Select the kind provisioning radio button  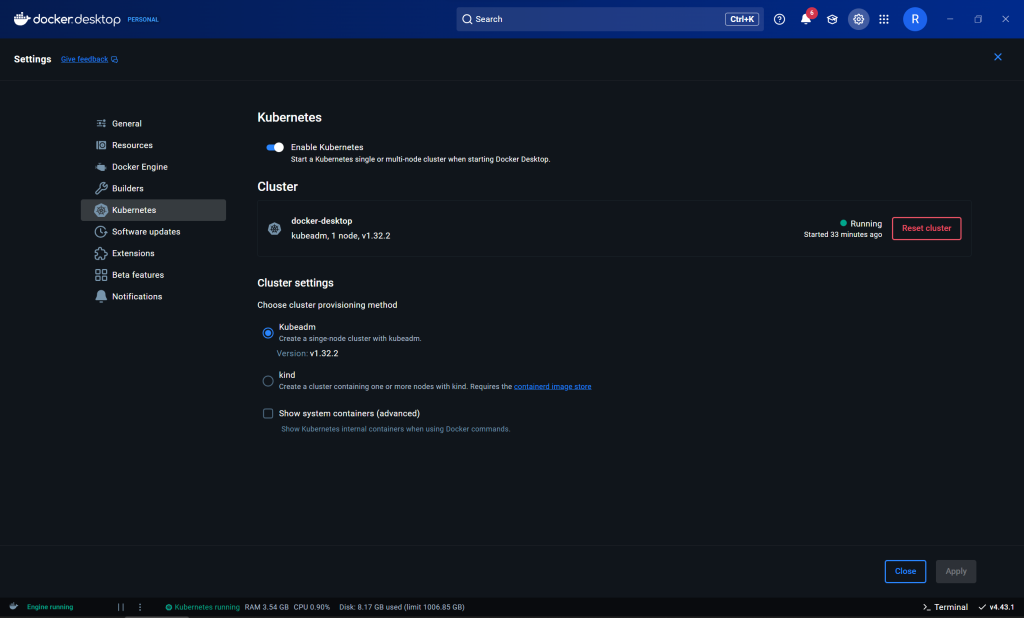(268, 381)
